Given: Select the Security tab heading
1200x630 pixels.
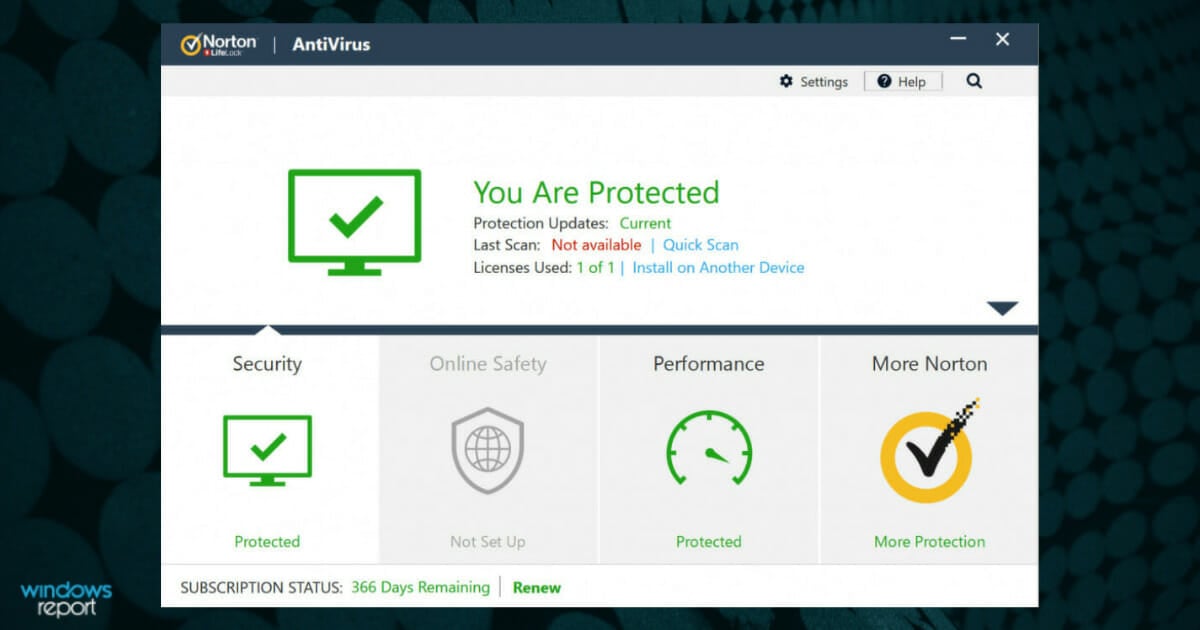Looking at the screenshot, I should 267,364.
